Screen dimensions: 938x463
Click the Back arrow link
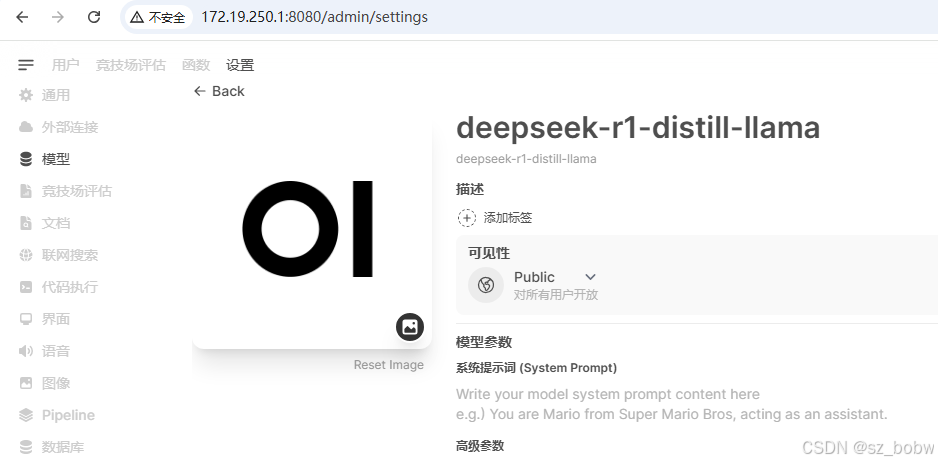219,91
